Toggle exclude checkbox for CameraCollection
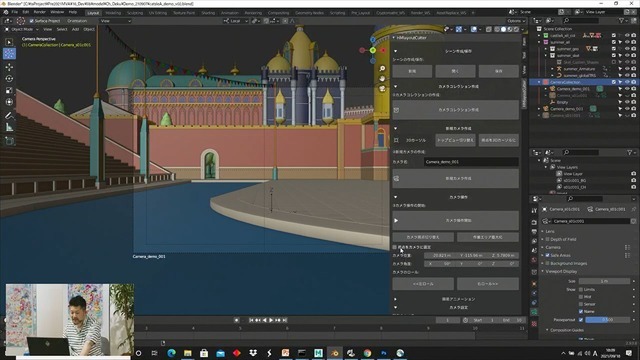640x360 pixels. [614, 82]
